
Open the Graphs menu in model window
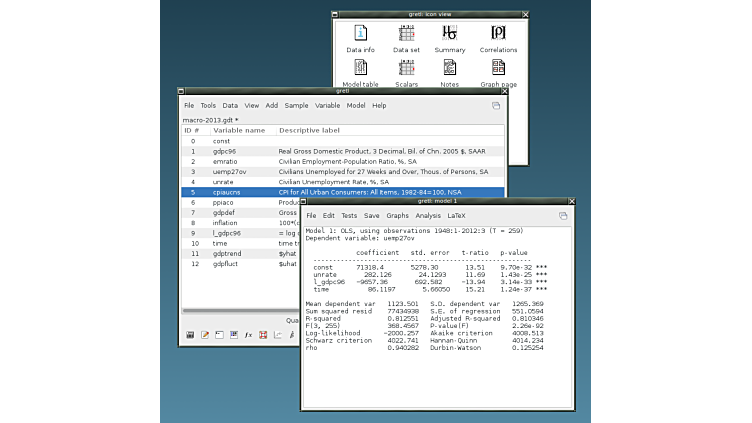(397, 215)
